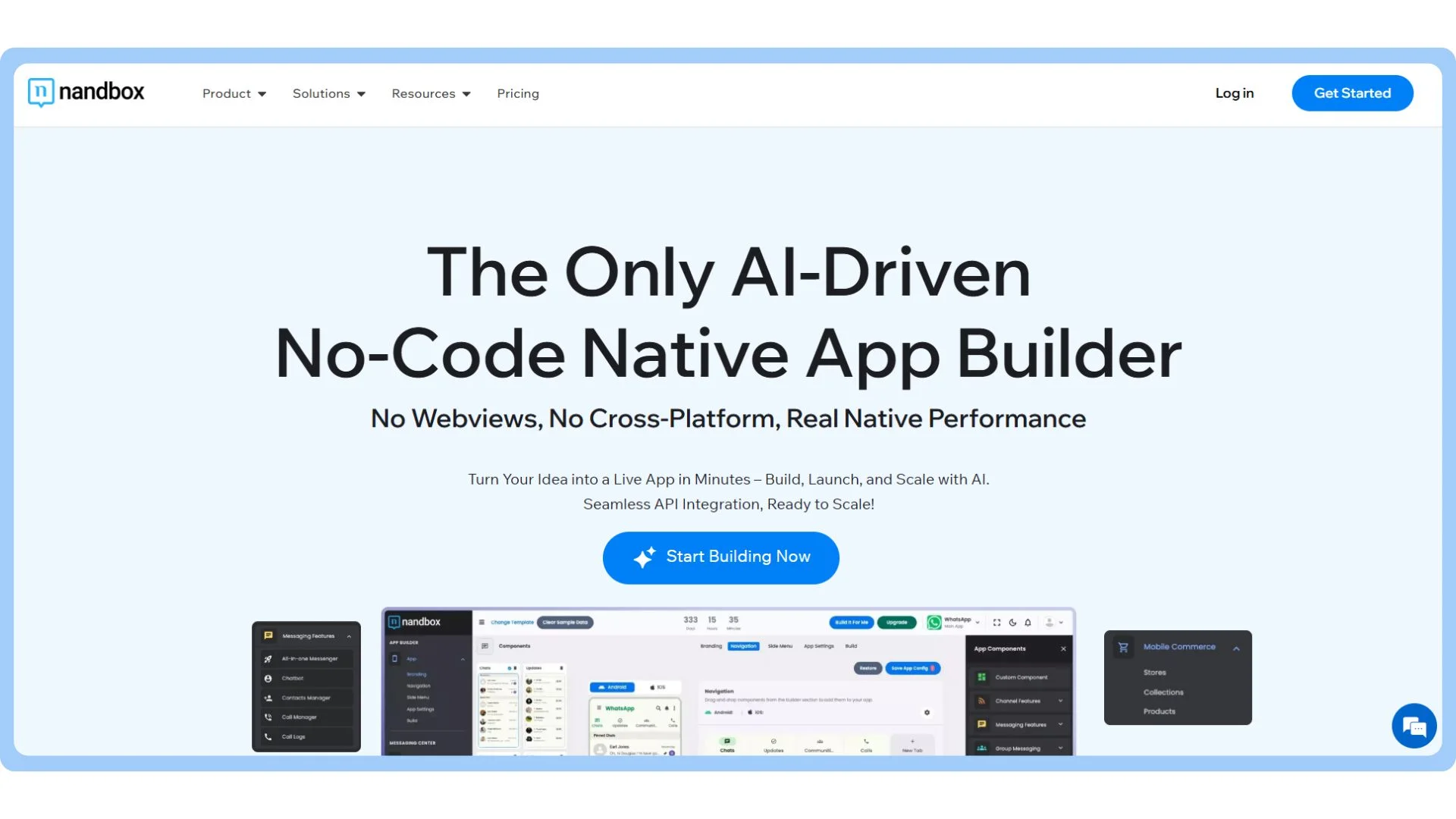Switch to the Branding tab in the builder
Image resolution: width=1456 pixels, height=819 pixels.
coord(711,646)
